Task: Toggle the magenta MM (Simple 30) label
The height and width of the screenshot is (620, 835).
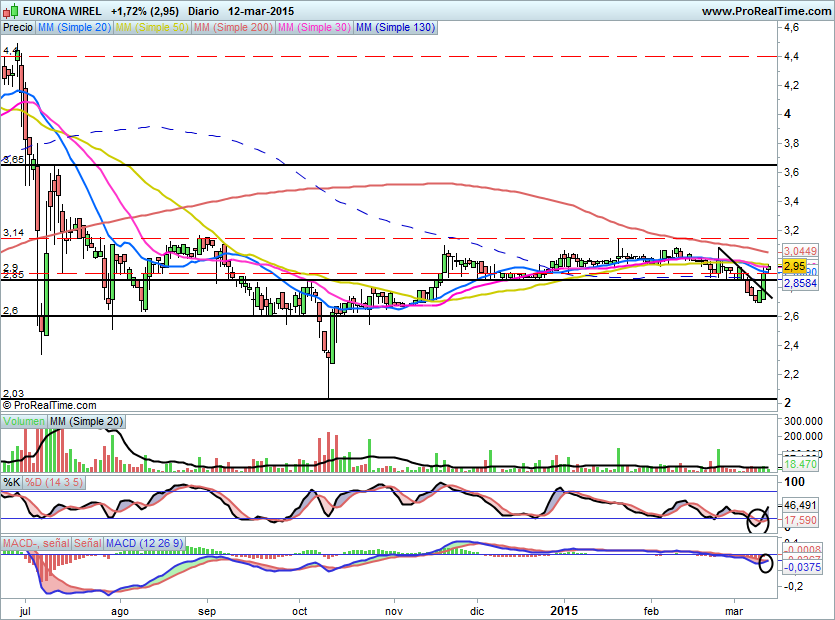Action: 313,28
